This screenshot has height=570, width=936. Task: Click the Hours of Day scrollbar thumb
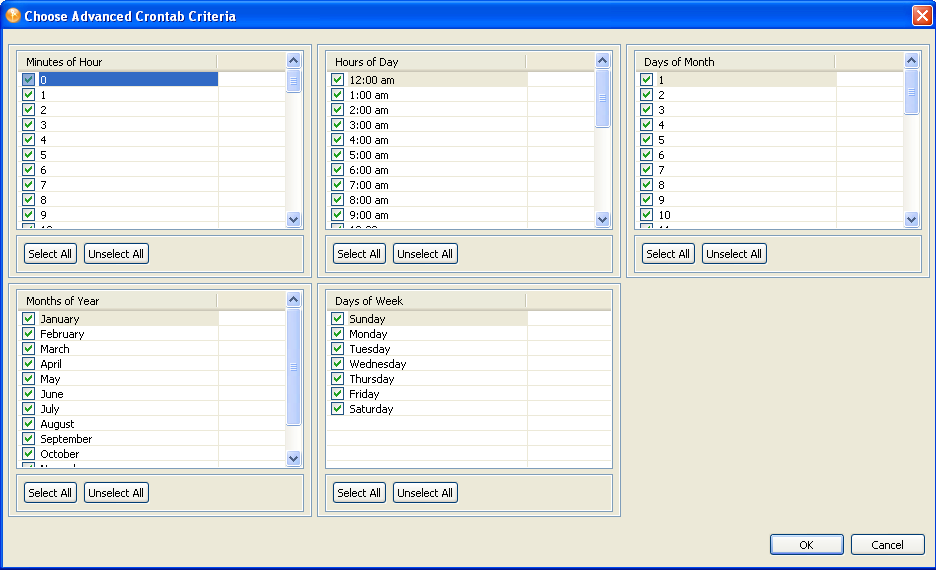[602, 98]
